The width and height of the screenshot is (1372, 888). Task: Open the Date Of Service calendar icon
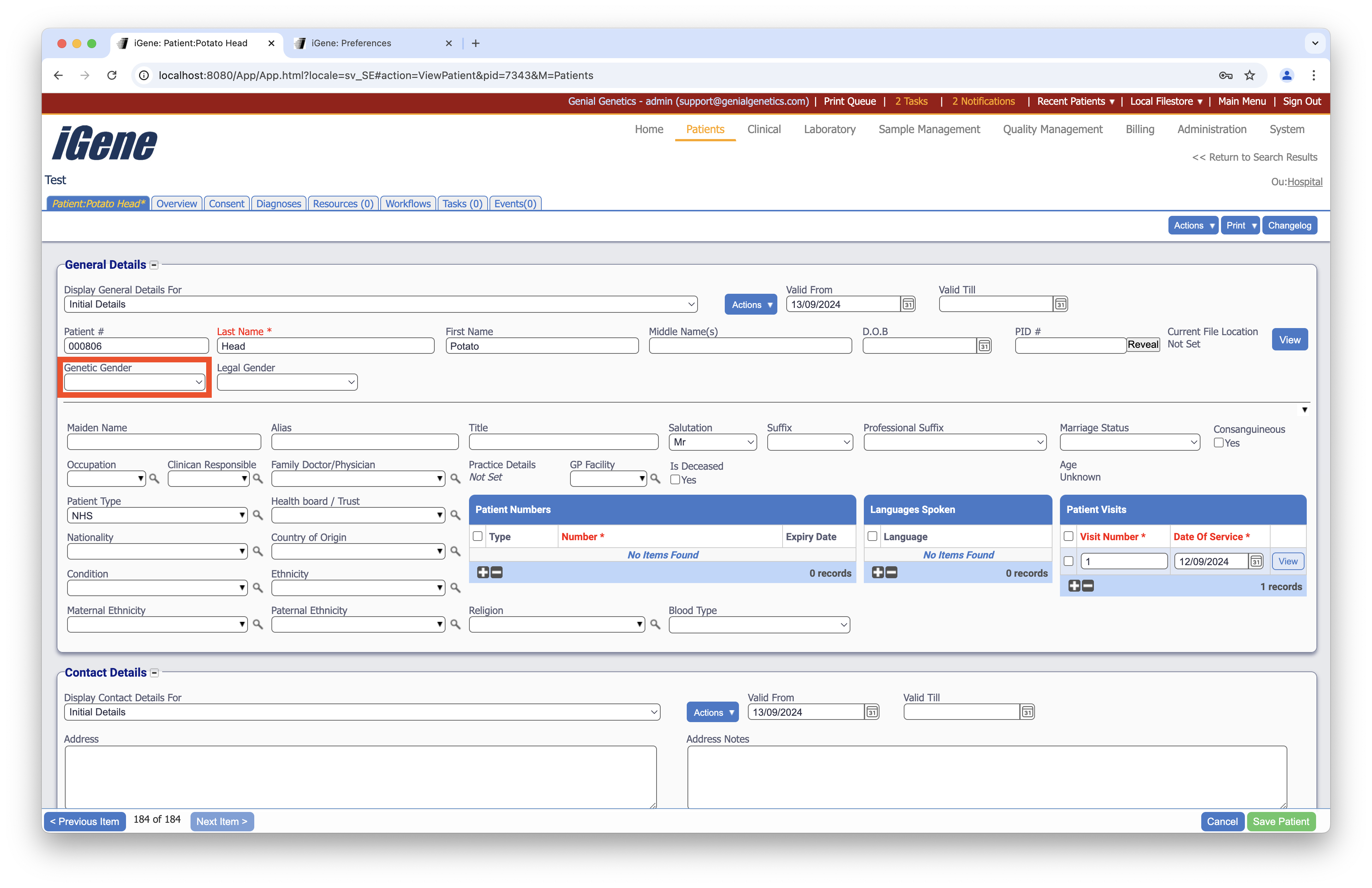pos(1256,561)
